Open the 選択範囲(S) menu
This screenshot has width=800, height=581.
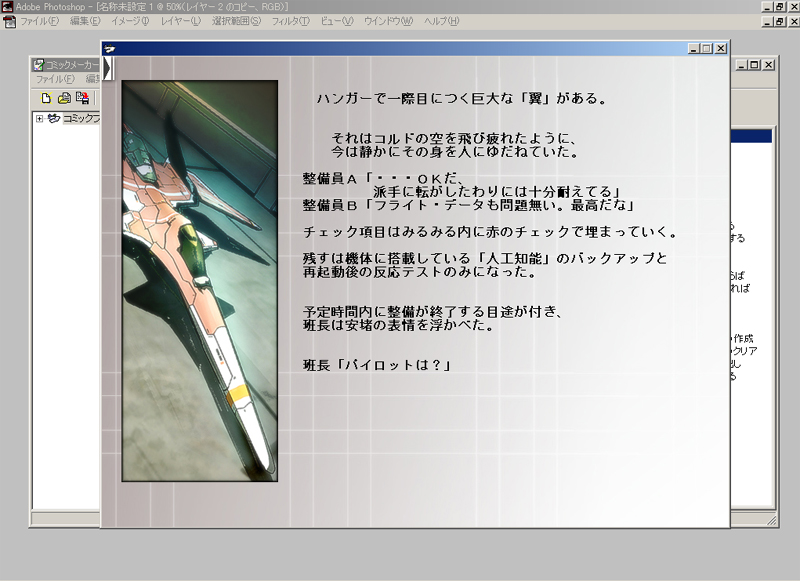236,21
